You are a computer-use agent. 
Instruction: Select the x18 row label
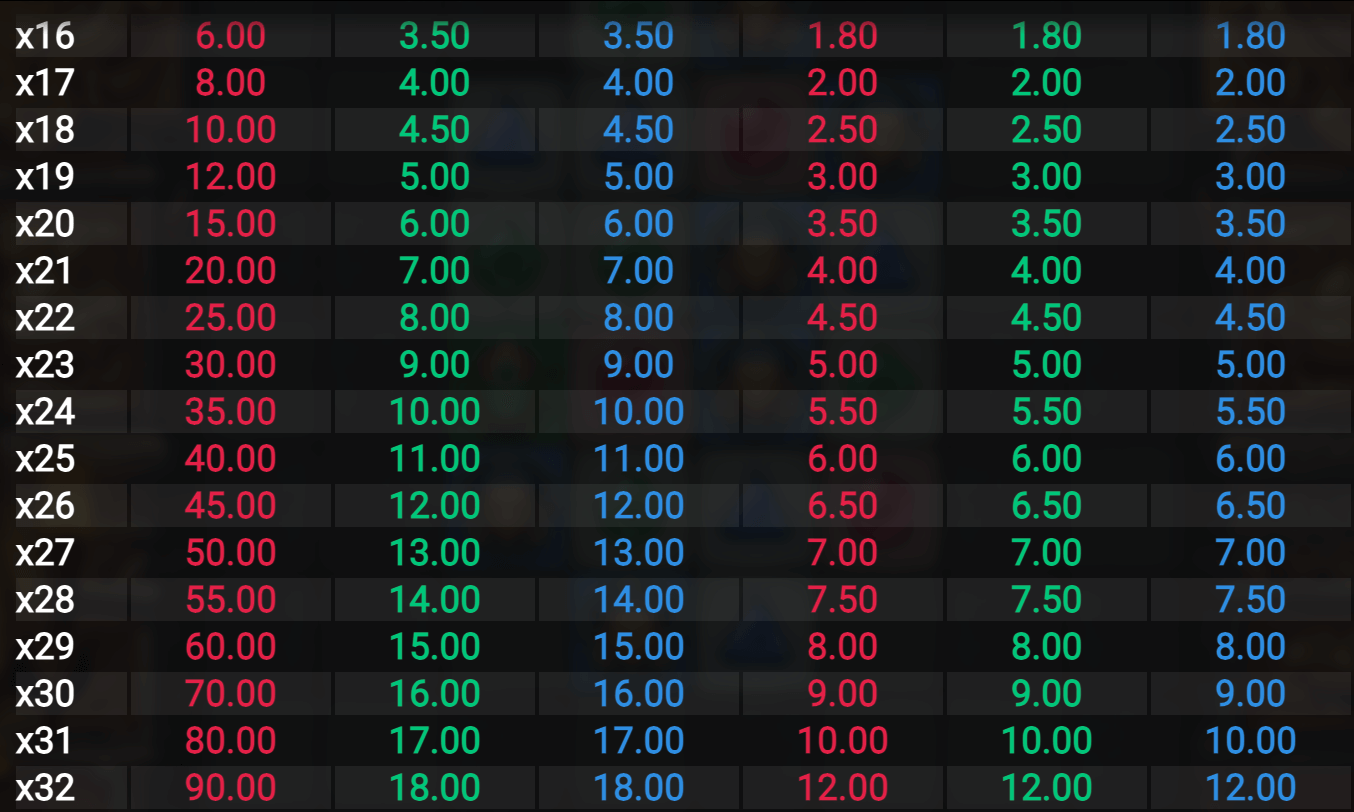[45, 130]
